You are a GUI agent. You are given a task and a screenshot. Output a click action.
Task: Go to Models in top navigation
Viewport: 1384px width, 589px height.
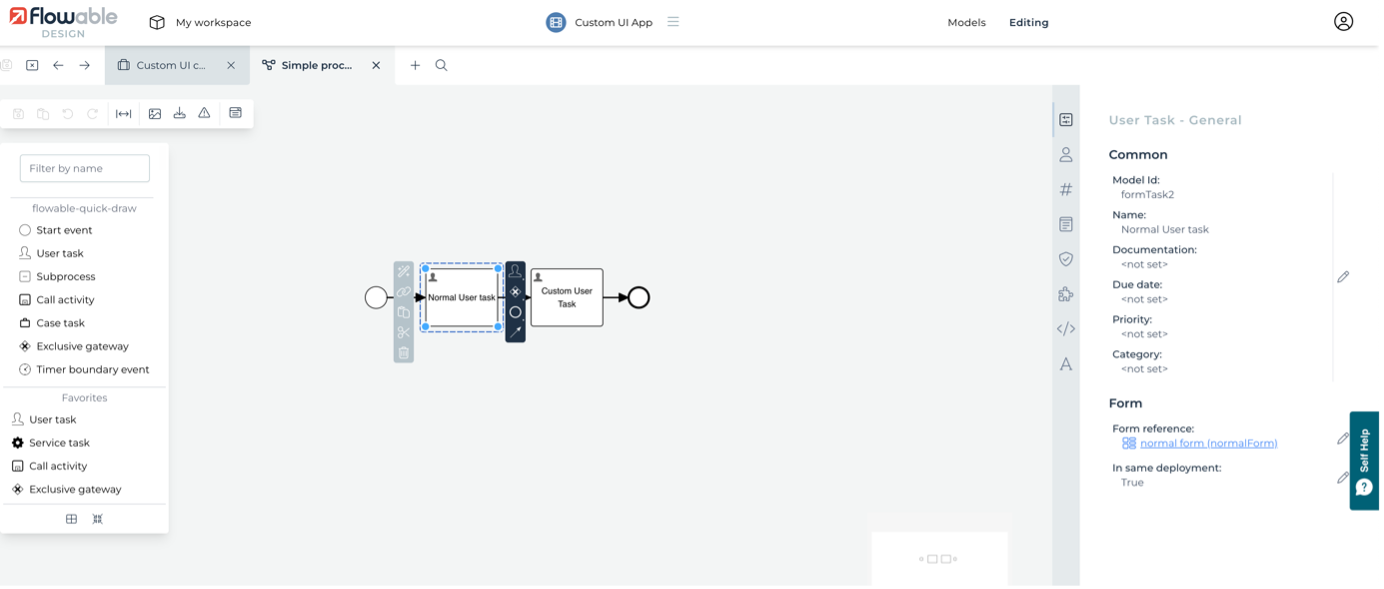point(966,22)
